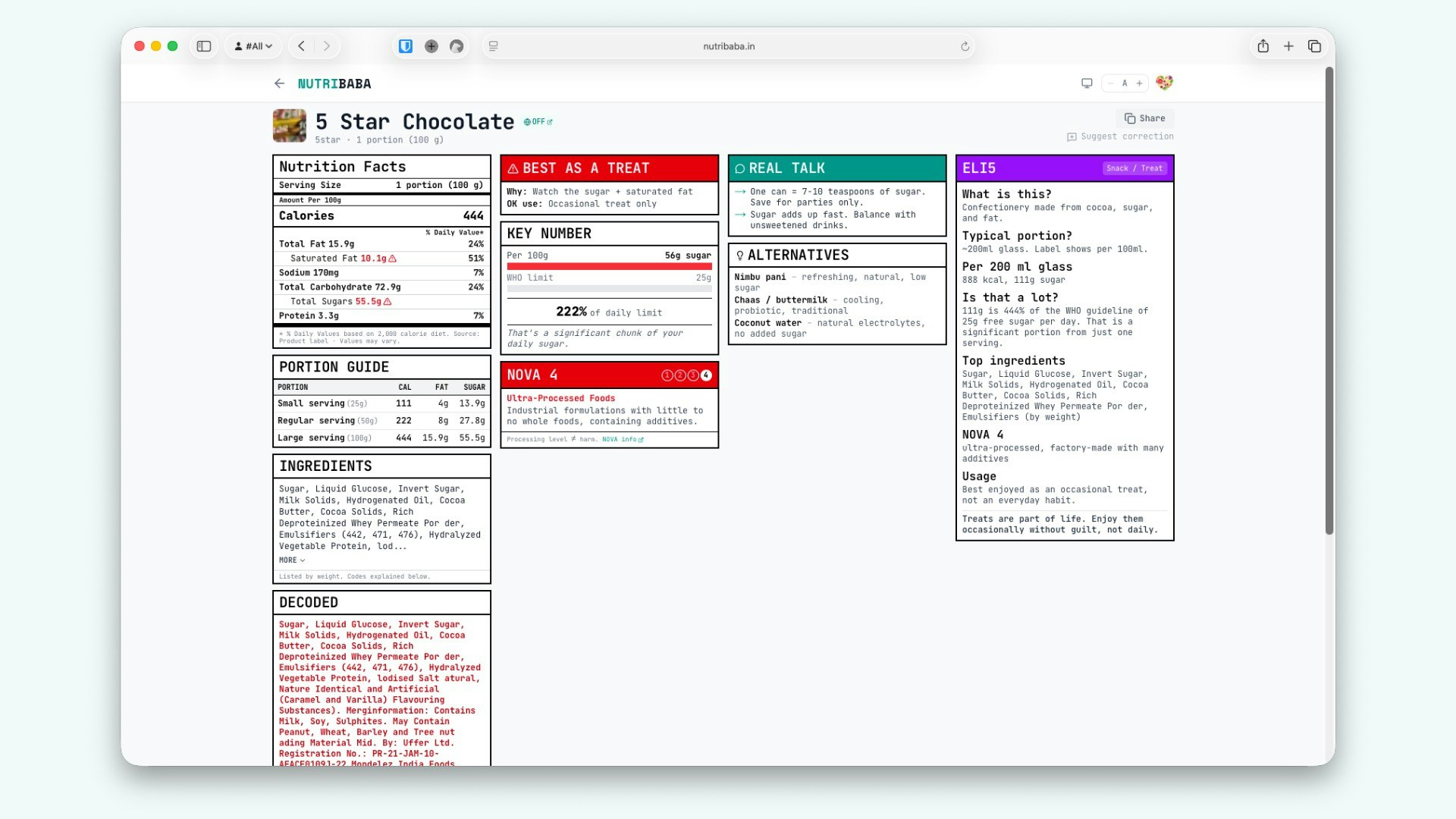Expand MORE under the Ingredients list
1456x819 pixels.
[x=290, y=560]
